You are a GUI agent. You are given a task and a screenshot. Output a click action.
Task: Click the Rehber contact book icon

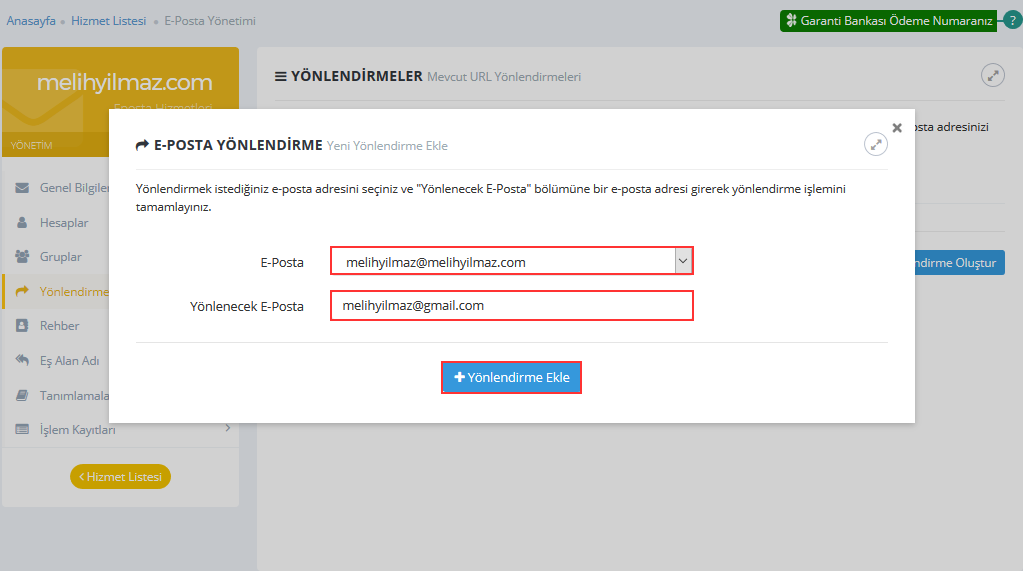tap(22, 326)
